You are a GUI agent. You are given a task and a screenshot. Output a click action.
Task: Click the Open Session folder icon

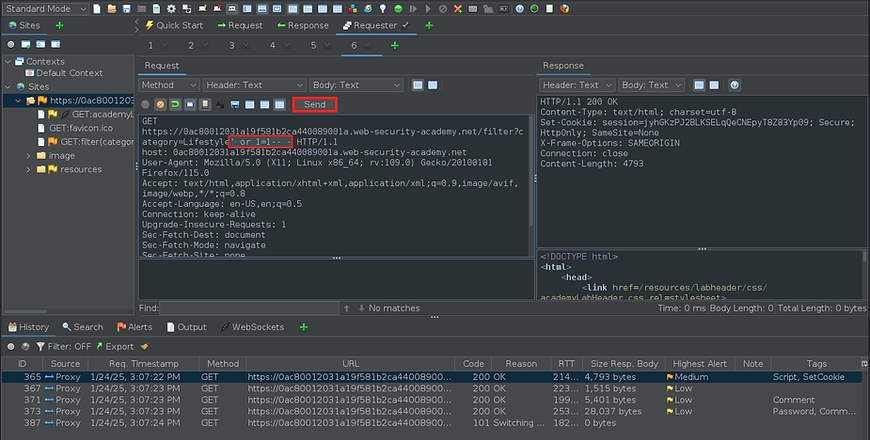coord(112,9)
